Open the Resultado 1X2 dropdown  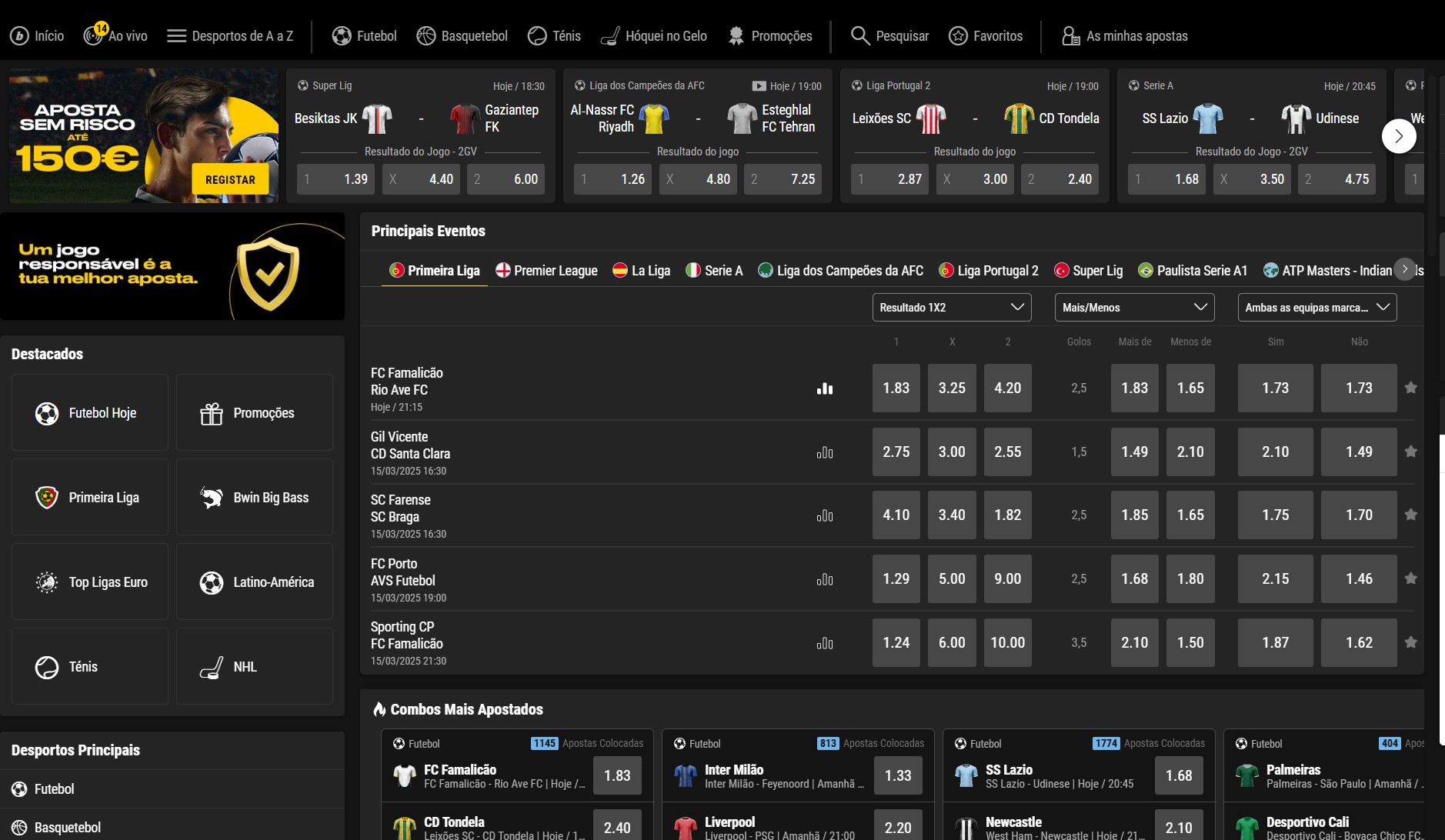tap(952, 307)
